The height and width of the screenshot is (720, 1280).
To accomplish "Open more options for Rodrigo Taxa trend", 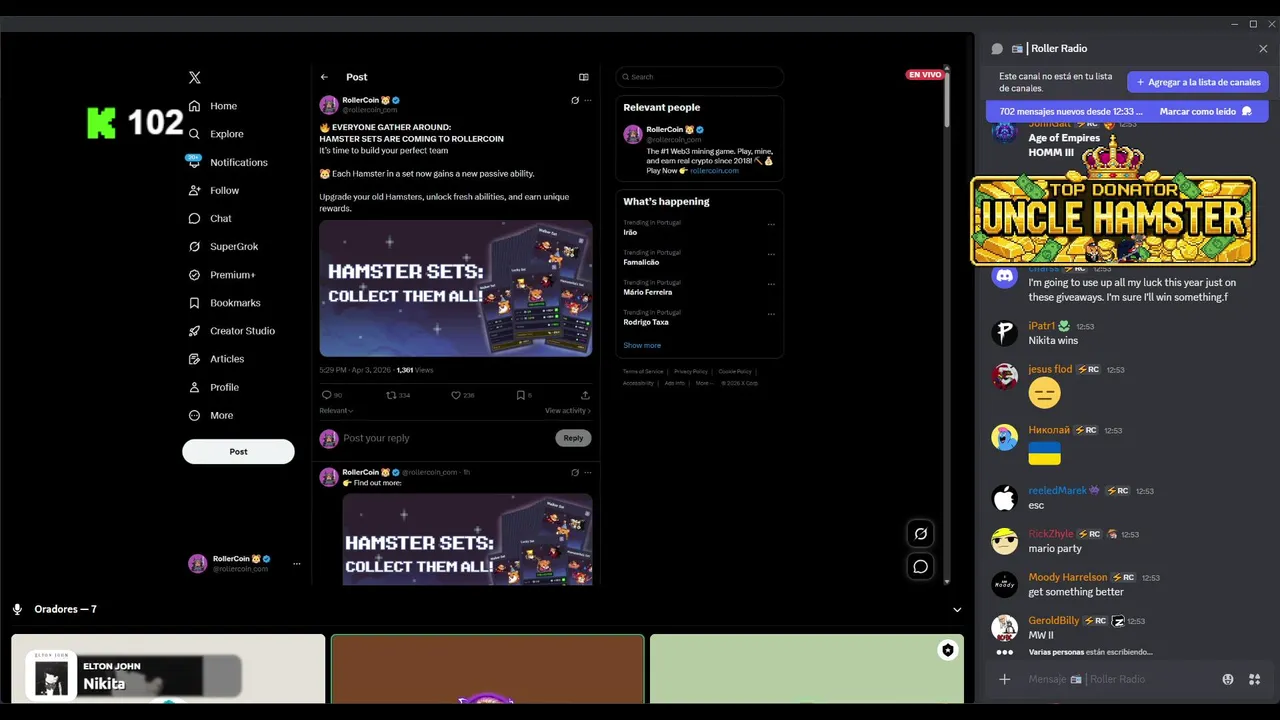I will 771,314.
